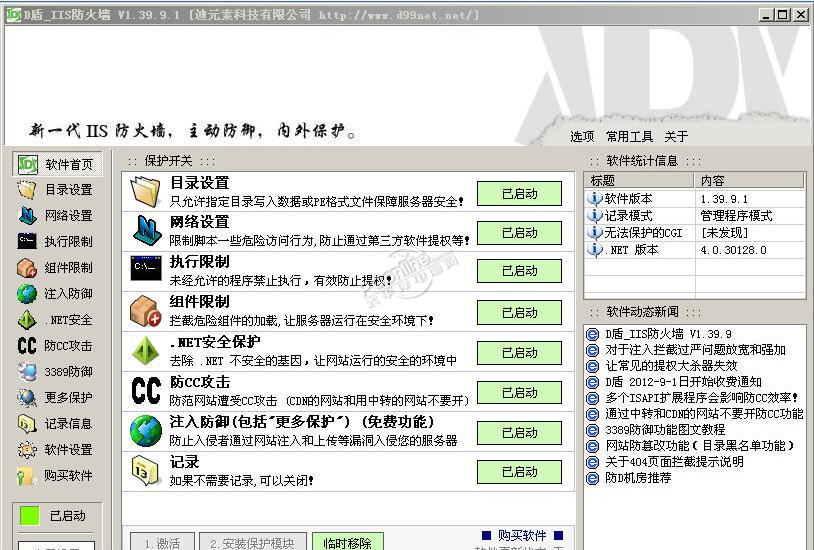Open the 防CC攻击 sidebar CC icon

coord(26,346)
